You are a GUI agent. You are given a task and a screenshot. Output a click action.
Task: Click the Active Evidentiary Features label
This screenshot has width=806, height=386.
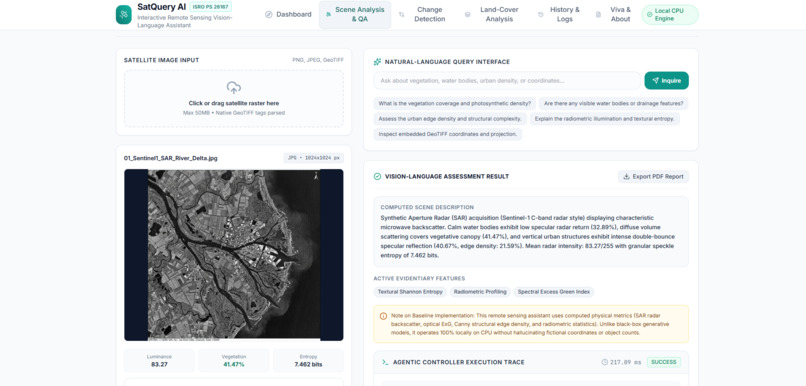tap(419, 279)
